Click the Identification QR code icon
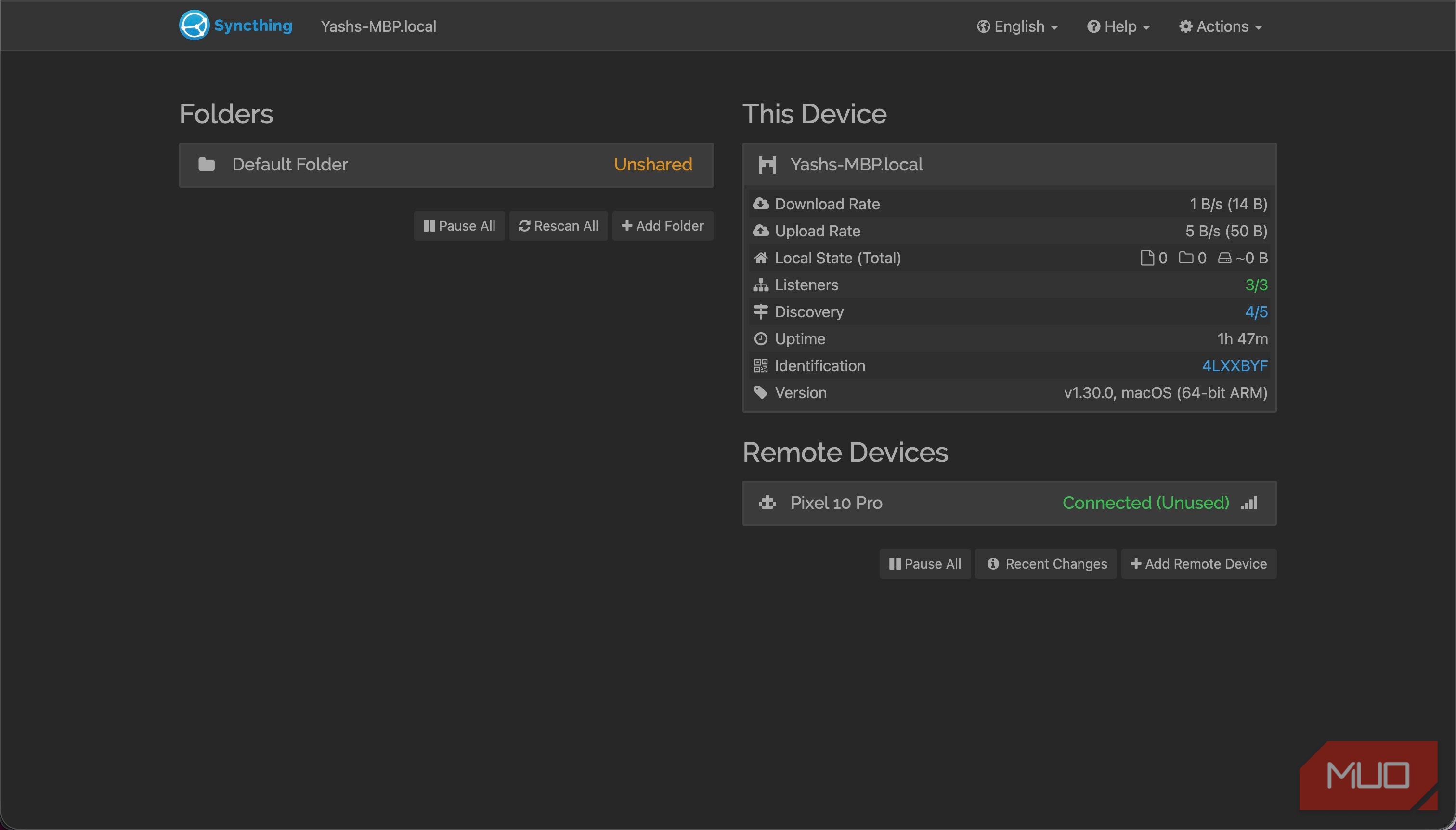The image size is (1456, 830). pos(760,366)
